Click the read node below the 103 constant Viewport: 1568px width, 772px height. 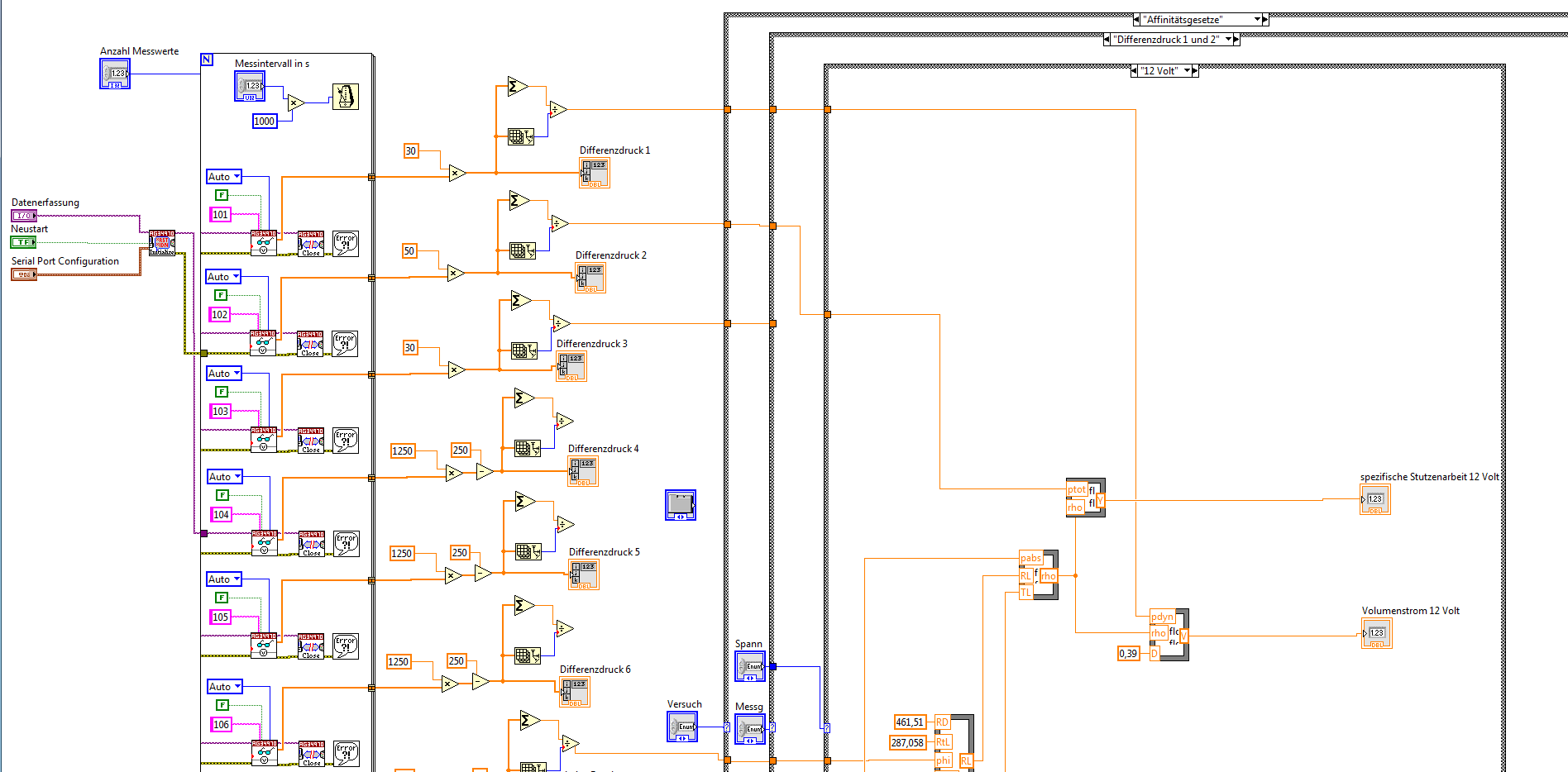(264, 440)
